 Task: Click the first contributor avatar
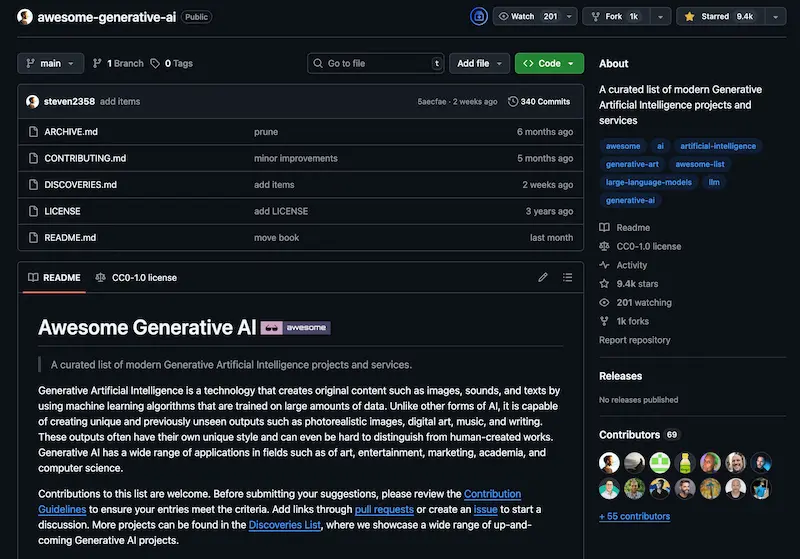pyautogui.click(x=609, y=463)
